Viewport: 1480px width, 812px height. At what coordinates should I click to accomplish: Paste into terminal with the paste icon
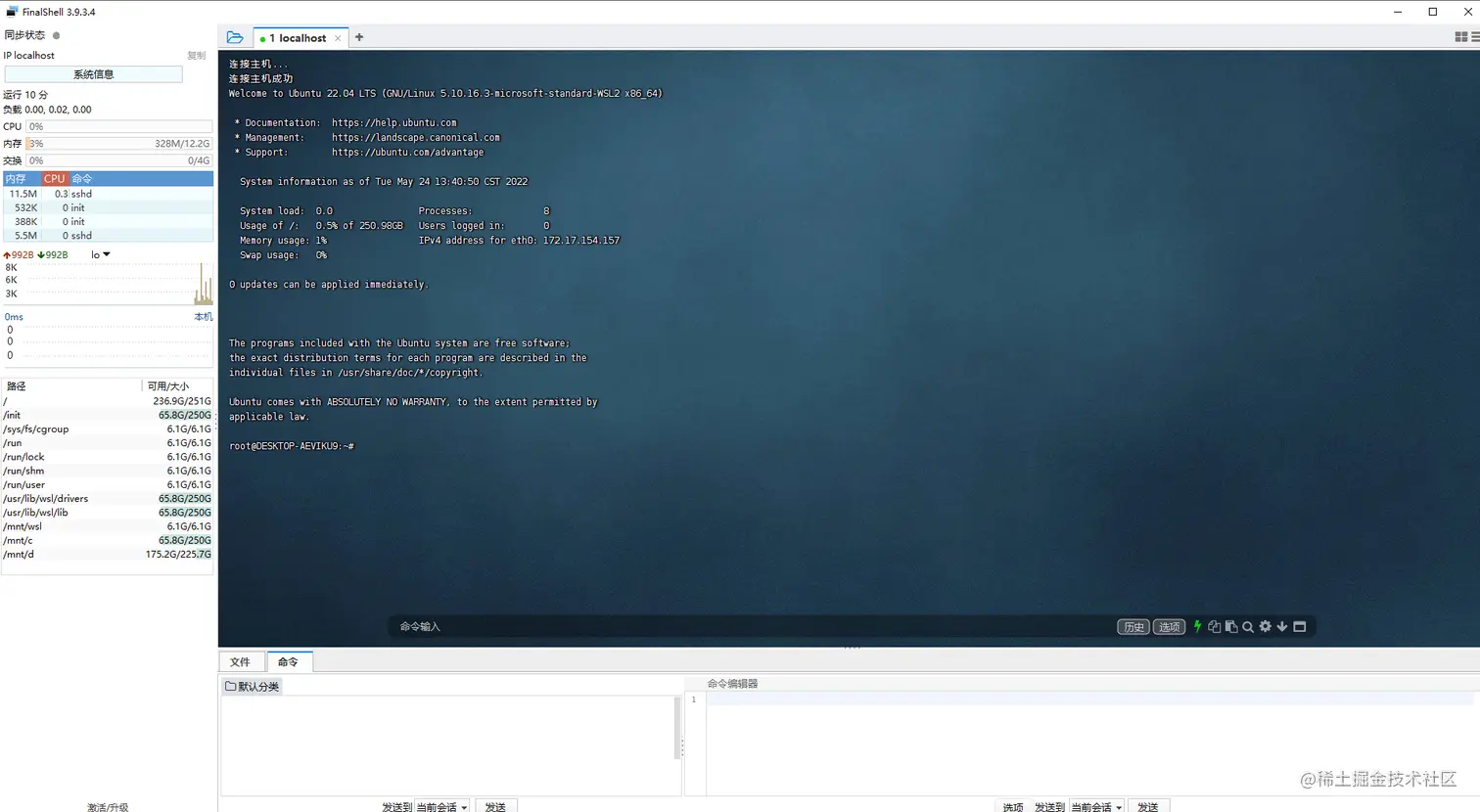click(x=1231, y=626)
